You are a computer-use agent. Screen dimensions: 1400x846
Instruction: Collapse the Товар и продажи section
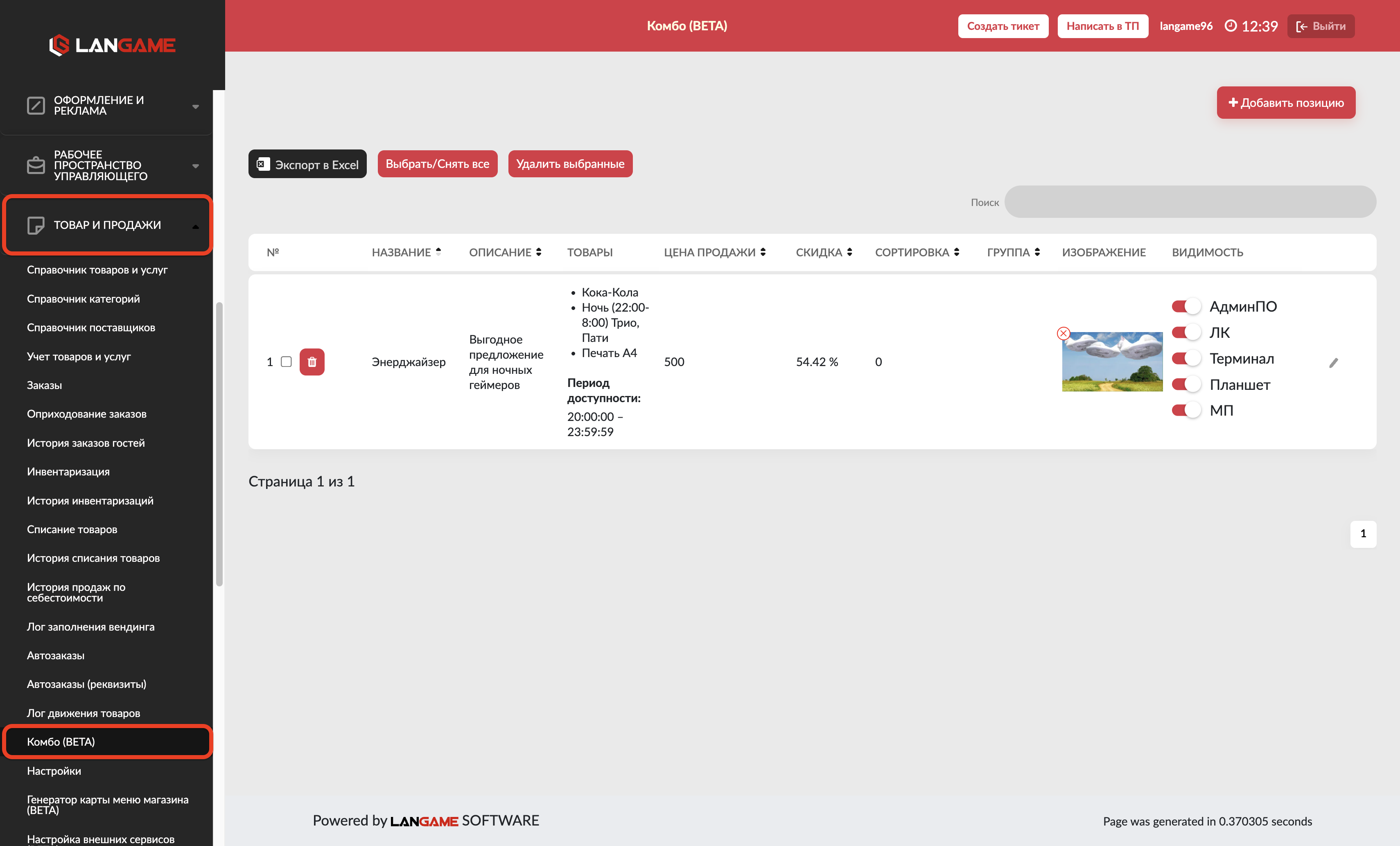tap(195, 226)
